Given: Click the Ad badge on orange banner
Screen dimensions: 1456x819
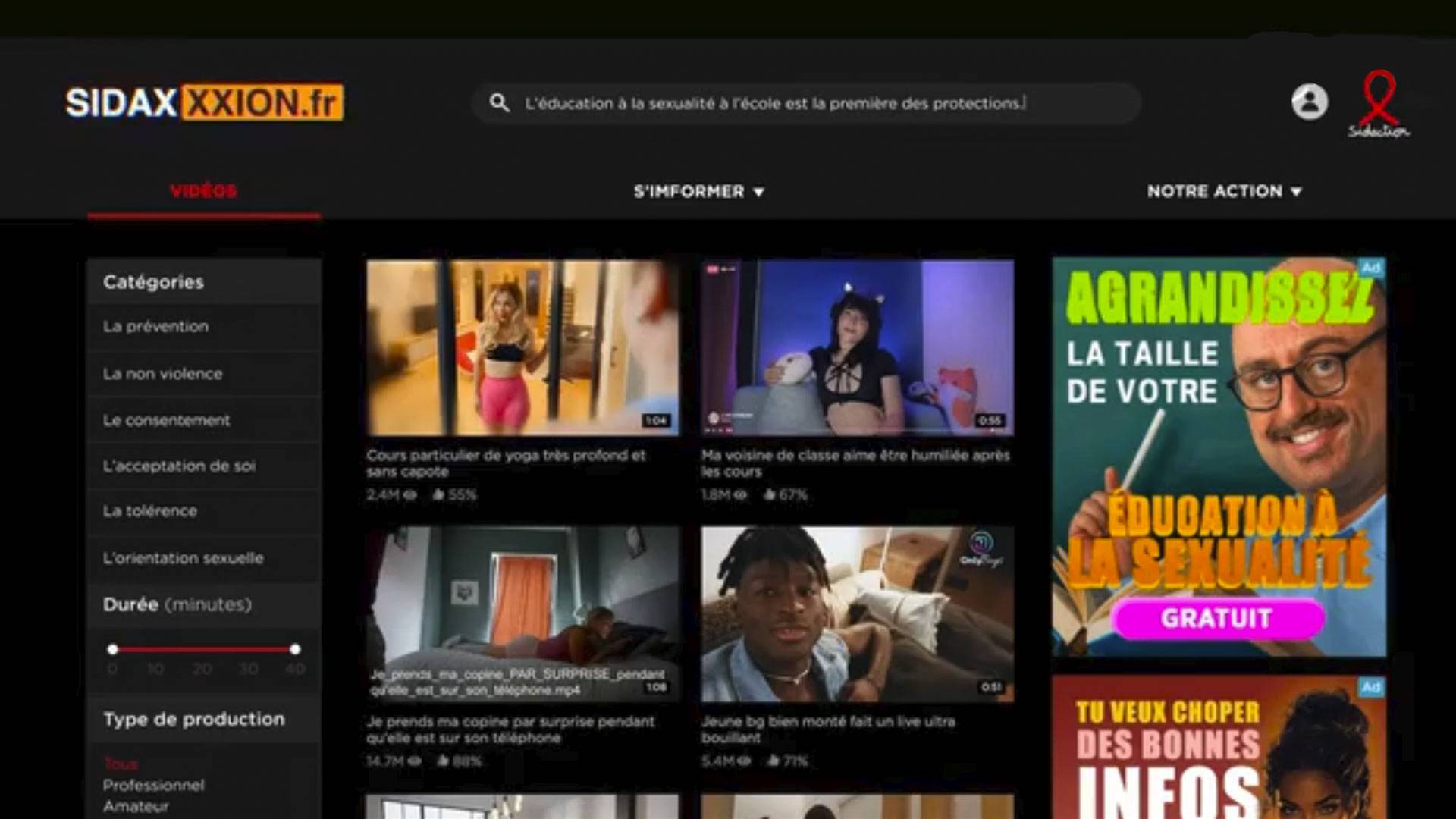Looking at the screenshot, I should click(1371, 687).
